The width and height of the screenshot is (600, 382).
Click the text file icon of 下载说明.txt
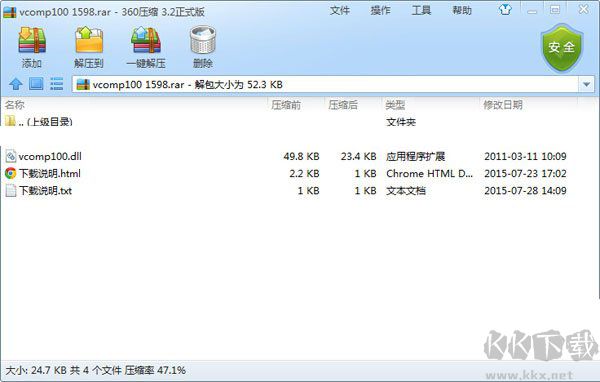pos(11,191)
